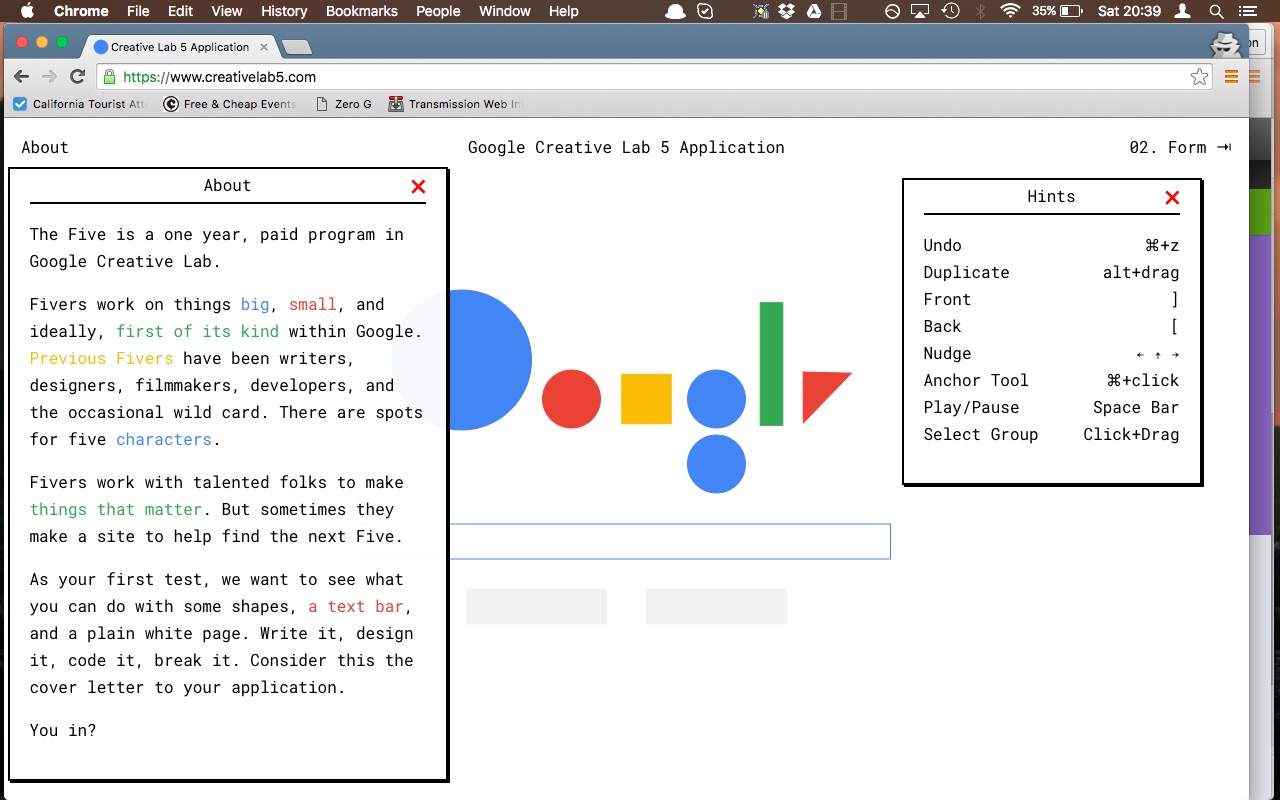Open Zero G bookmark
This screenshot has height=800, width=1280.
(x=343, y=104)
